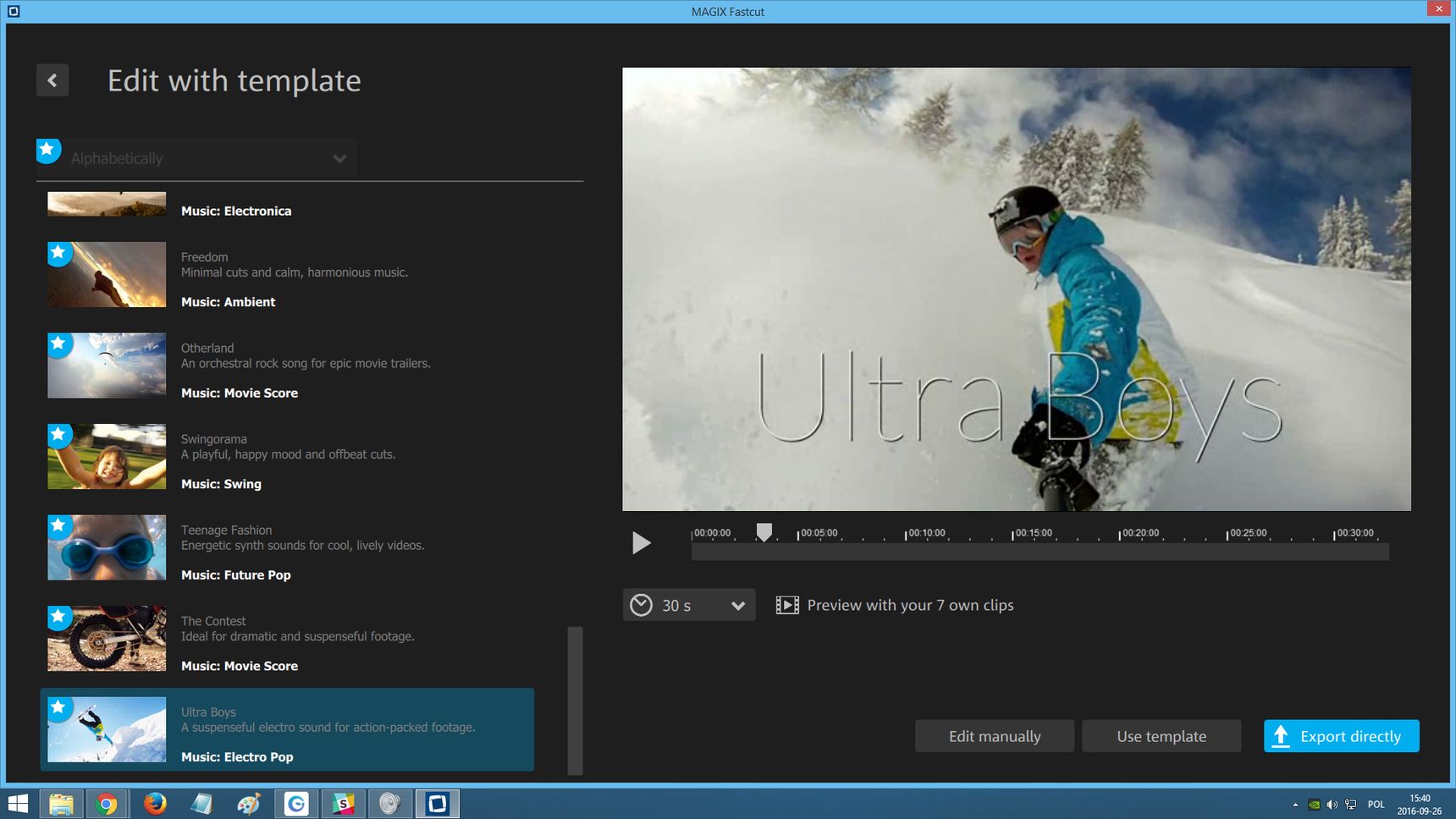Open the 30 s duration dropdown
The height and width of the screenshot is (819, 1456).
click(x=689, y=605)
